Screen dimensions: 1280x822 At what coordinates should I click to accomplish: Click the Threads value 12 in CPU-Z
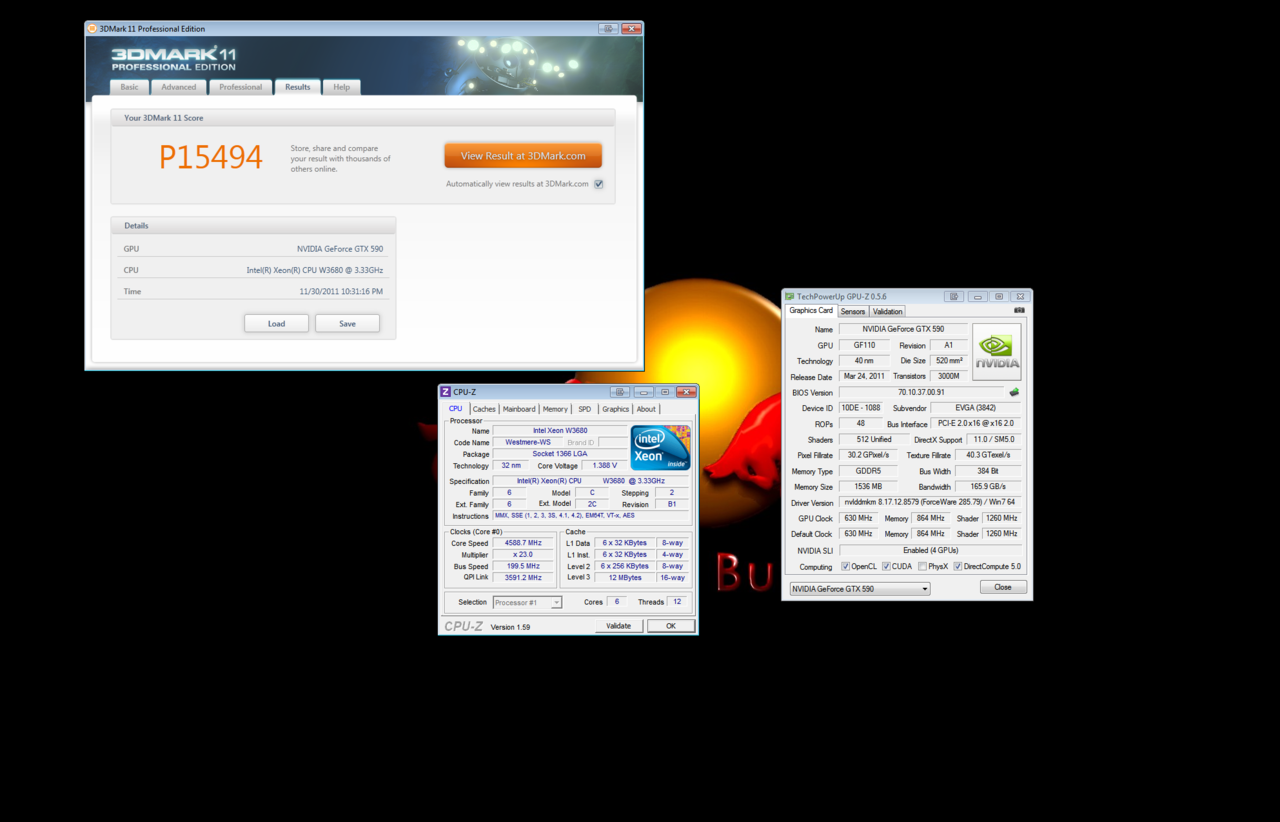tap(677, 602)
